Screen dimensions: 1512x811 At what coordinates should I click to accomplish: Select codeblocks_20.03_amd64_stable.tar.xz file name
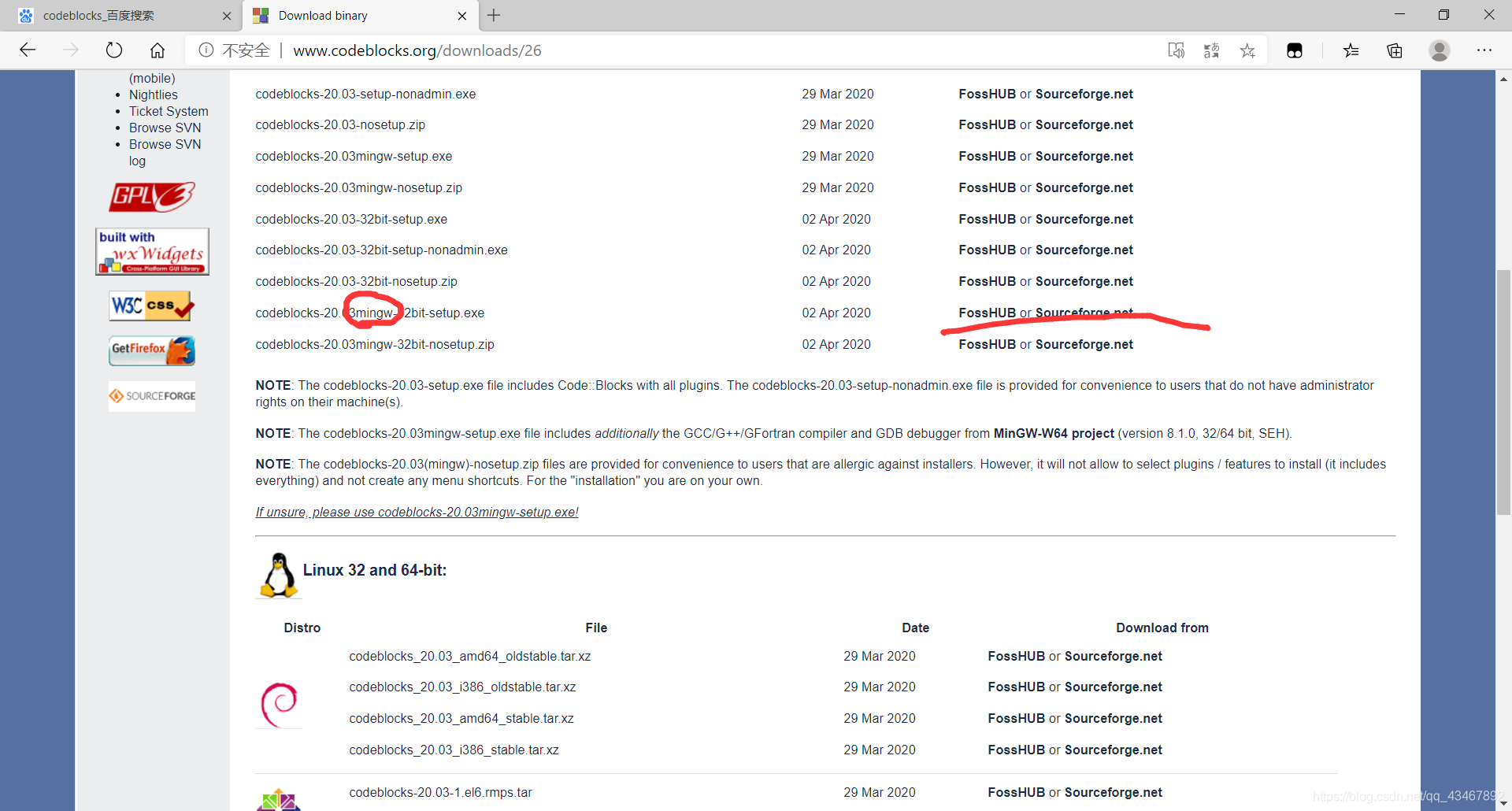pyautogui.click(x=461, y=718)
